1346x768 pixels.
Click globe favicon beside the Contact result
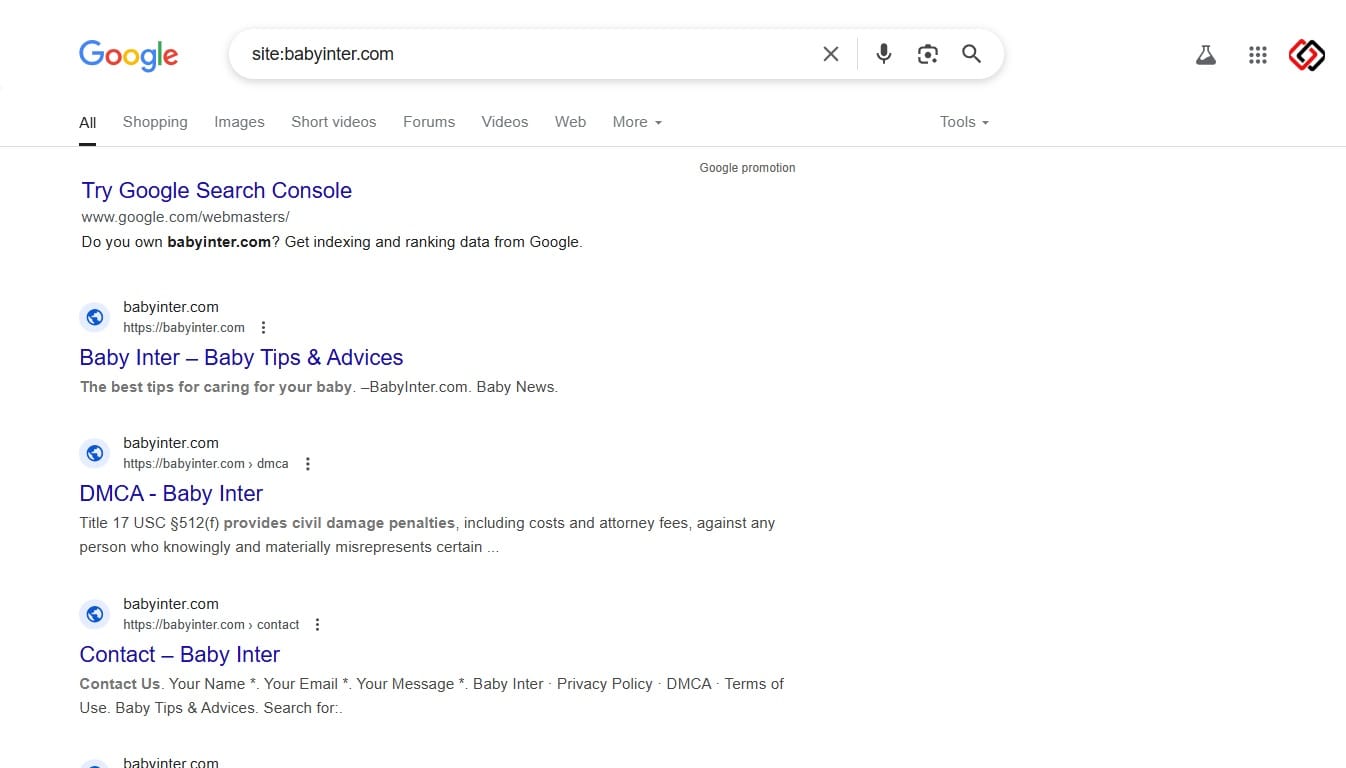(95, 614)
